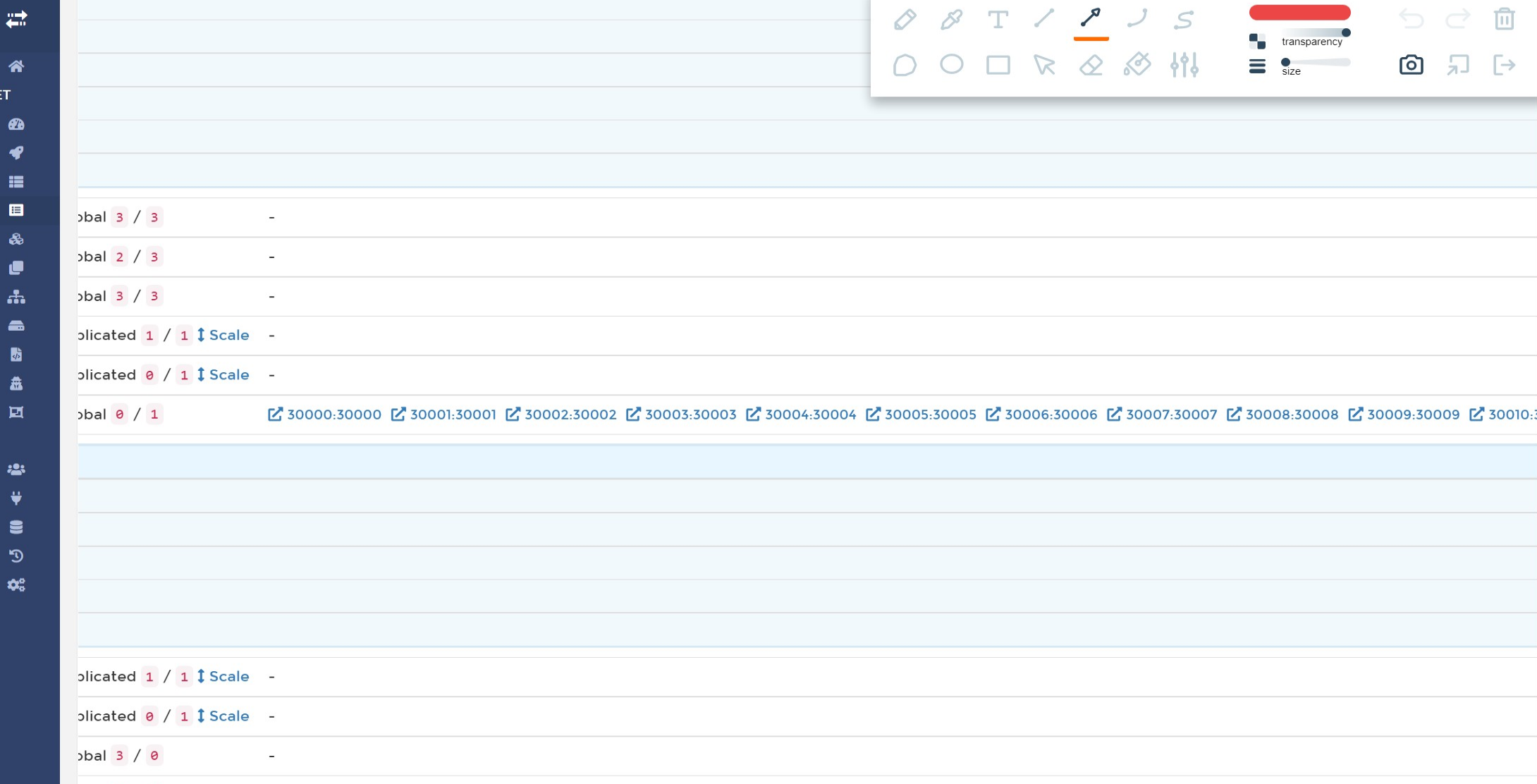Select the ellipse shape tool
1537x784 pixels.
pyautogui.click(x=951, y=65)
